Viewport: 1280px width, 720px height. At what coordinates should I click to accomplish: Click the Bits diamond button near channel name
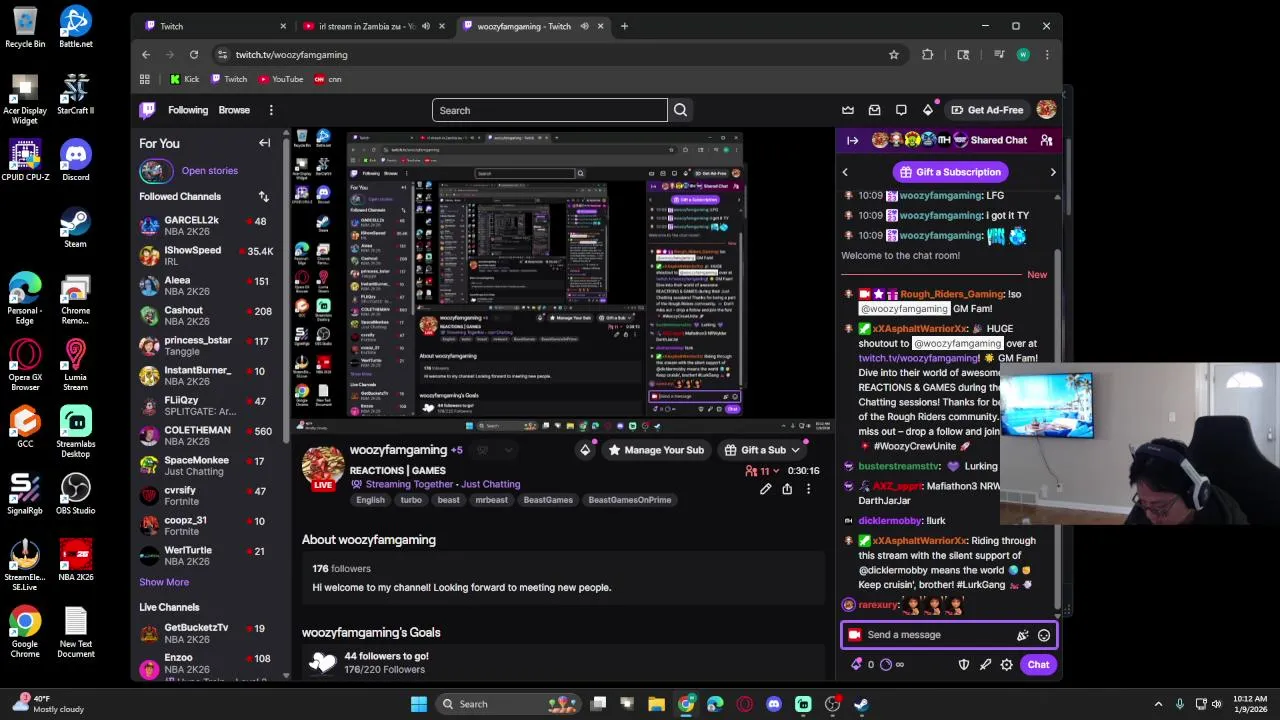point(585,450)
